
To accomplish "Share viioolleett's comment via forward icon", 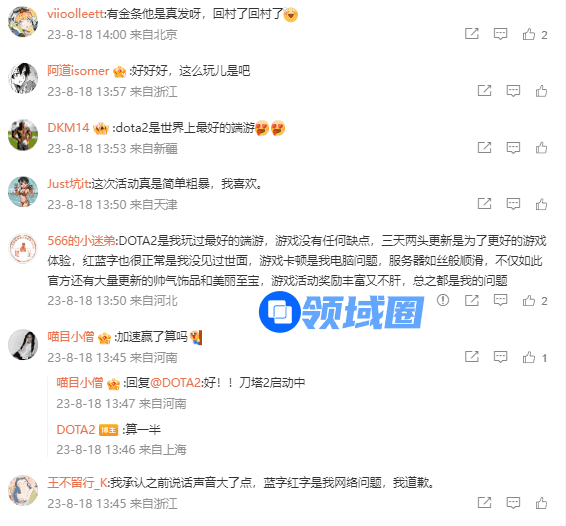I will (x=472, y=34).
